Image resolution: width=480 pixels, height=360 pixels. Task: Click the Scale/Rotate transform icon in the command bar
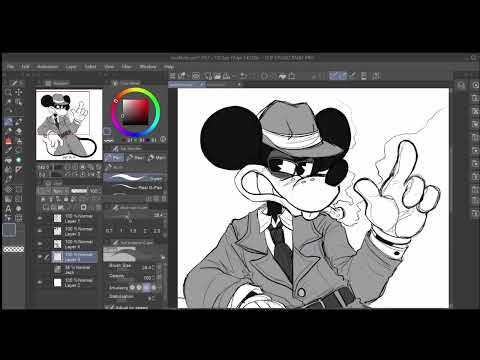point(292,76)
